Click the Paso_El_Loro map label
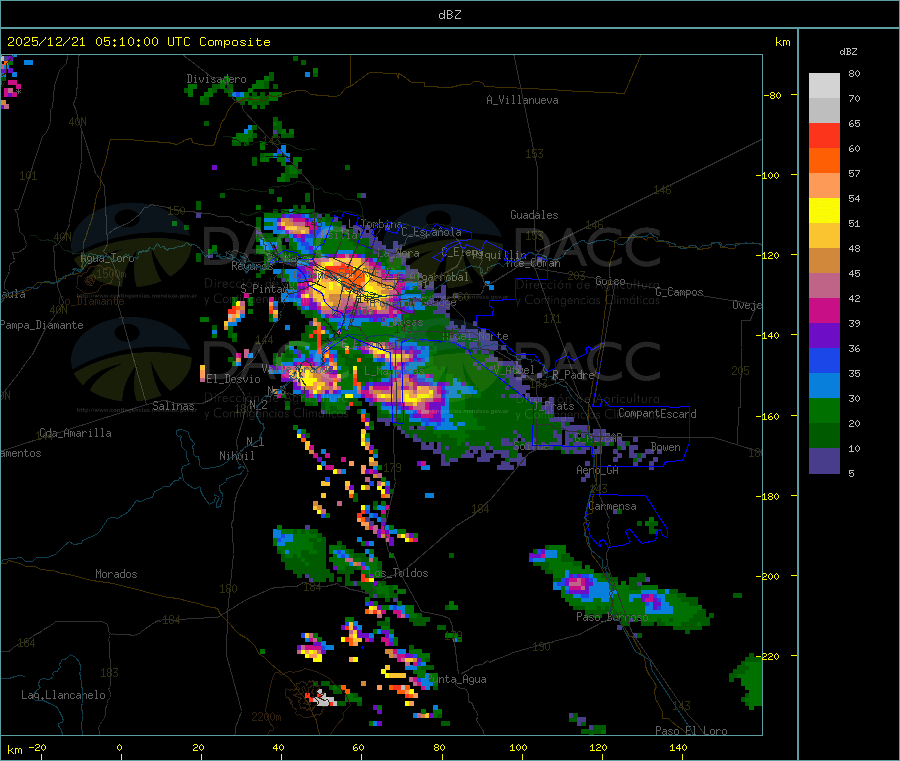Screen dimensions: 900x761 click(x=691, y=731)
